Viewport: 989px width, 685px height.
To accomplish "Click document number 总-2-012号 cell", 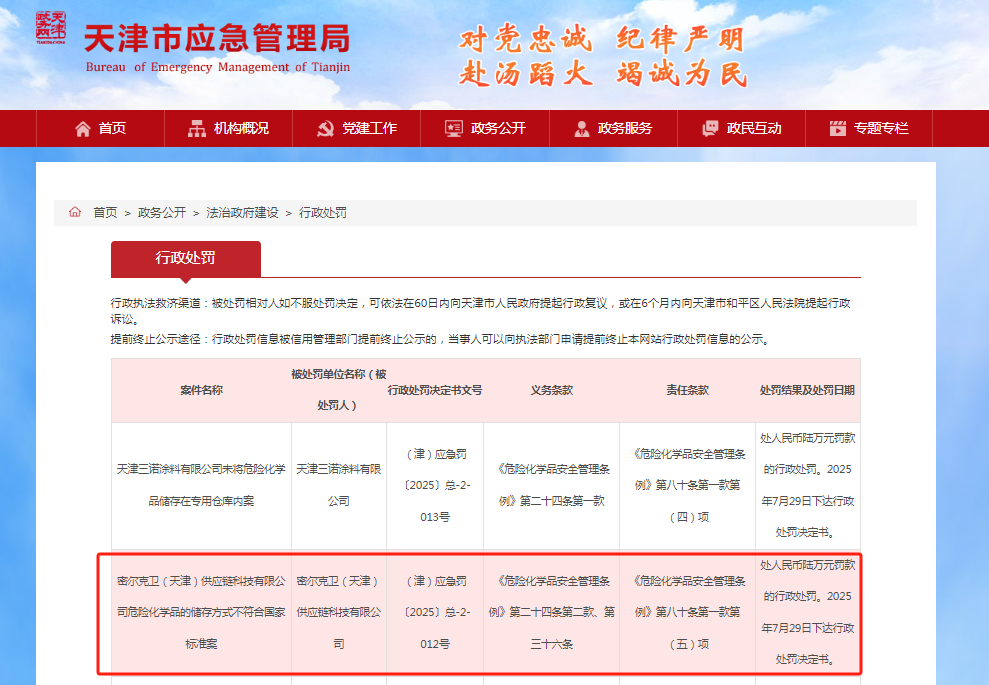I will (435, 612).
